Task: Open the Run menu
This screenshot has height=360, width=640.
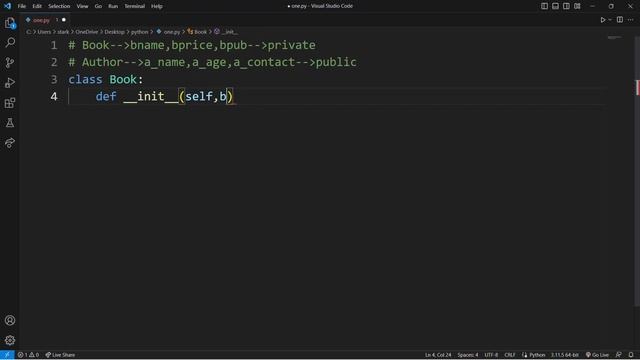Action: pyautogui.click(x=113, y=6)
